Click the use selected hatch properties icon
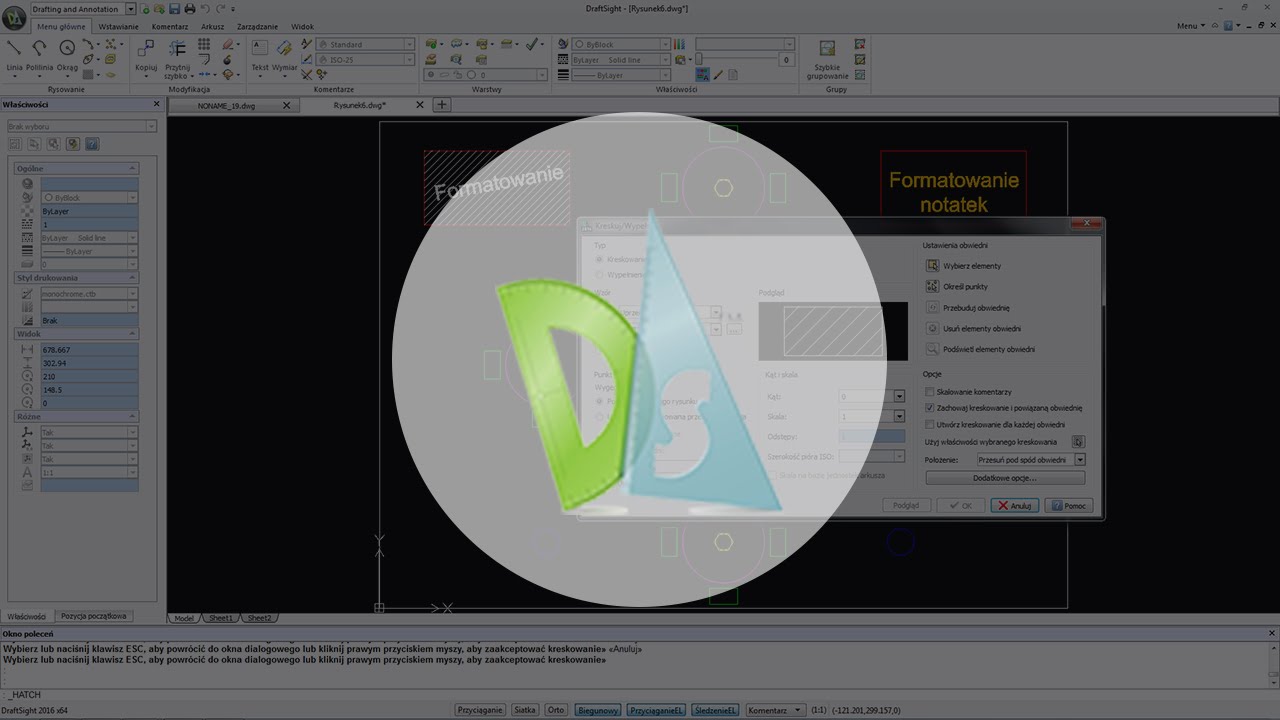 click(x=1078, y=441)
